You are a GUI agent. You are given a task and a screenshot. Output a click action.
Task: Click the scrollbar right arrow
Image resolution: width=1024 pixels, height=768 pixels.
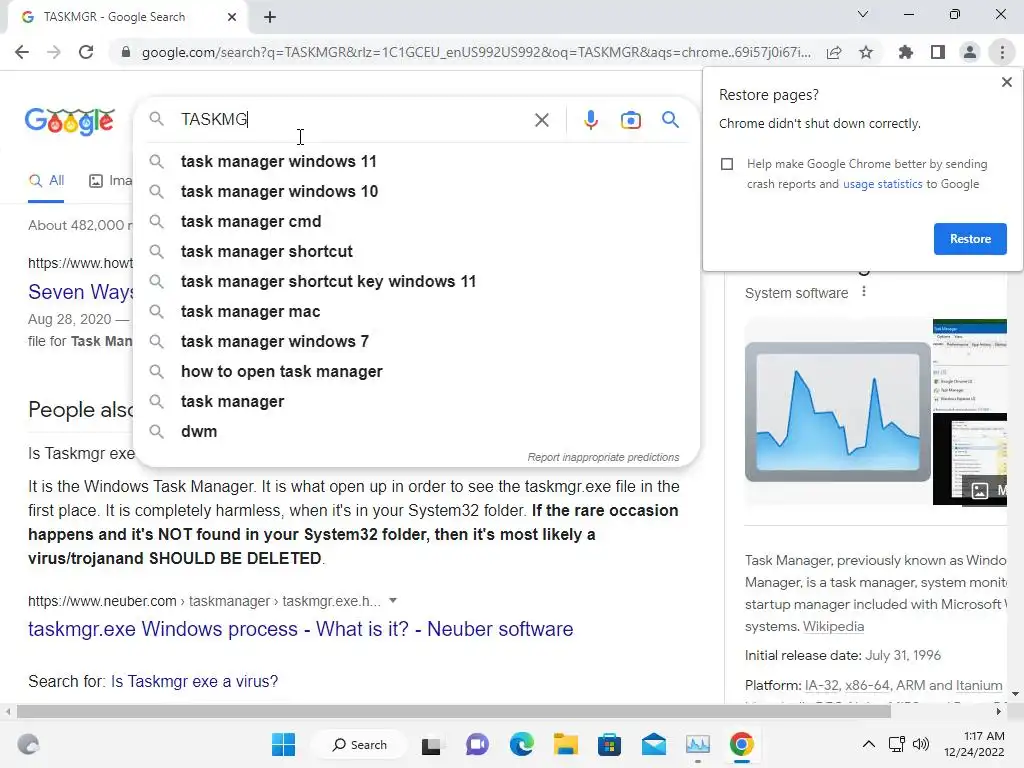pos(998,711)
